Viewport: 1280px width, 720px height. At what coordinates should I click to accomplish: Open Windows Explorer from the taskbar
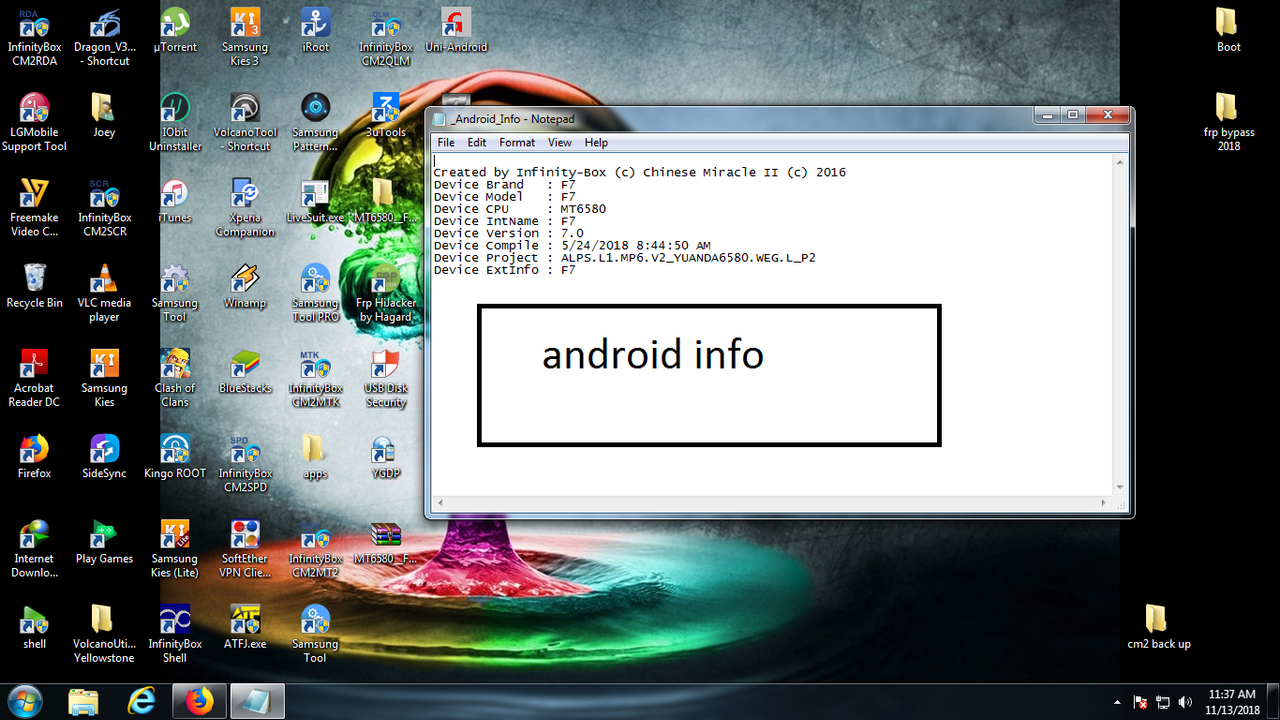click(x=84, y=702)
